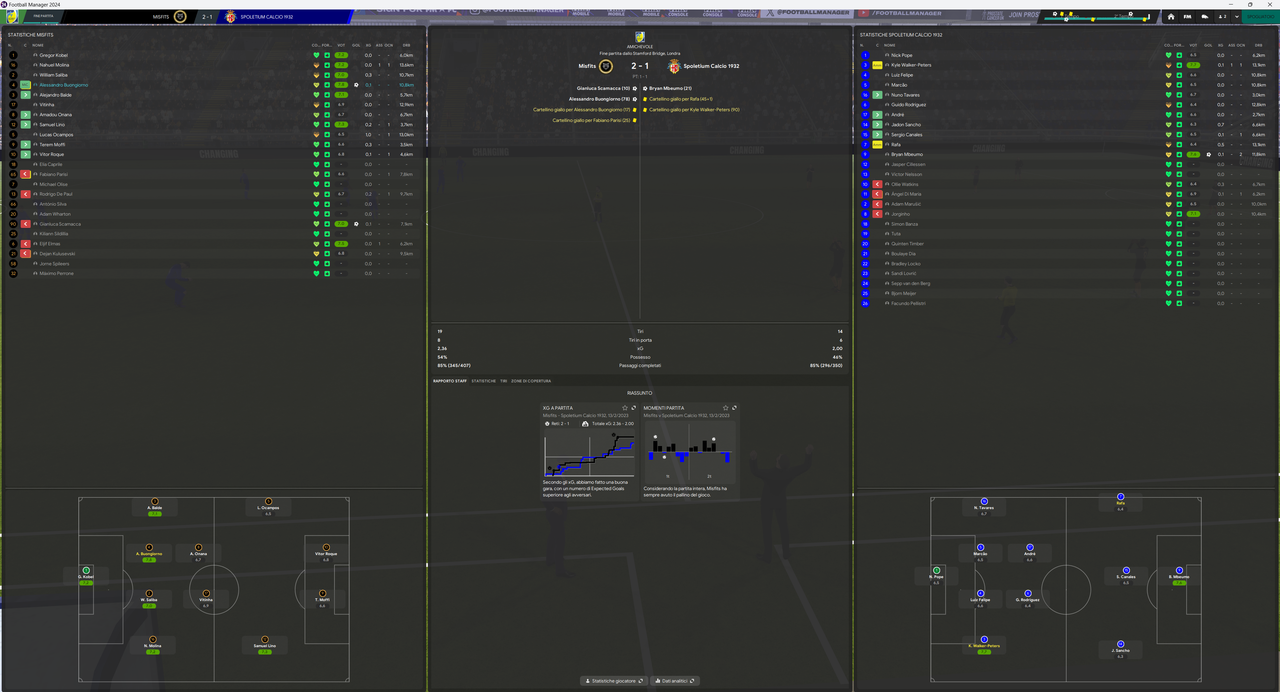This screenshot has width=1280, height=692.
Task: Click Guido Rodriguez in Spoletium stats list
Action: coord(909,105)
